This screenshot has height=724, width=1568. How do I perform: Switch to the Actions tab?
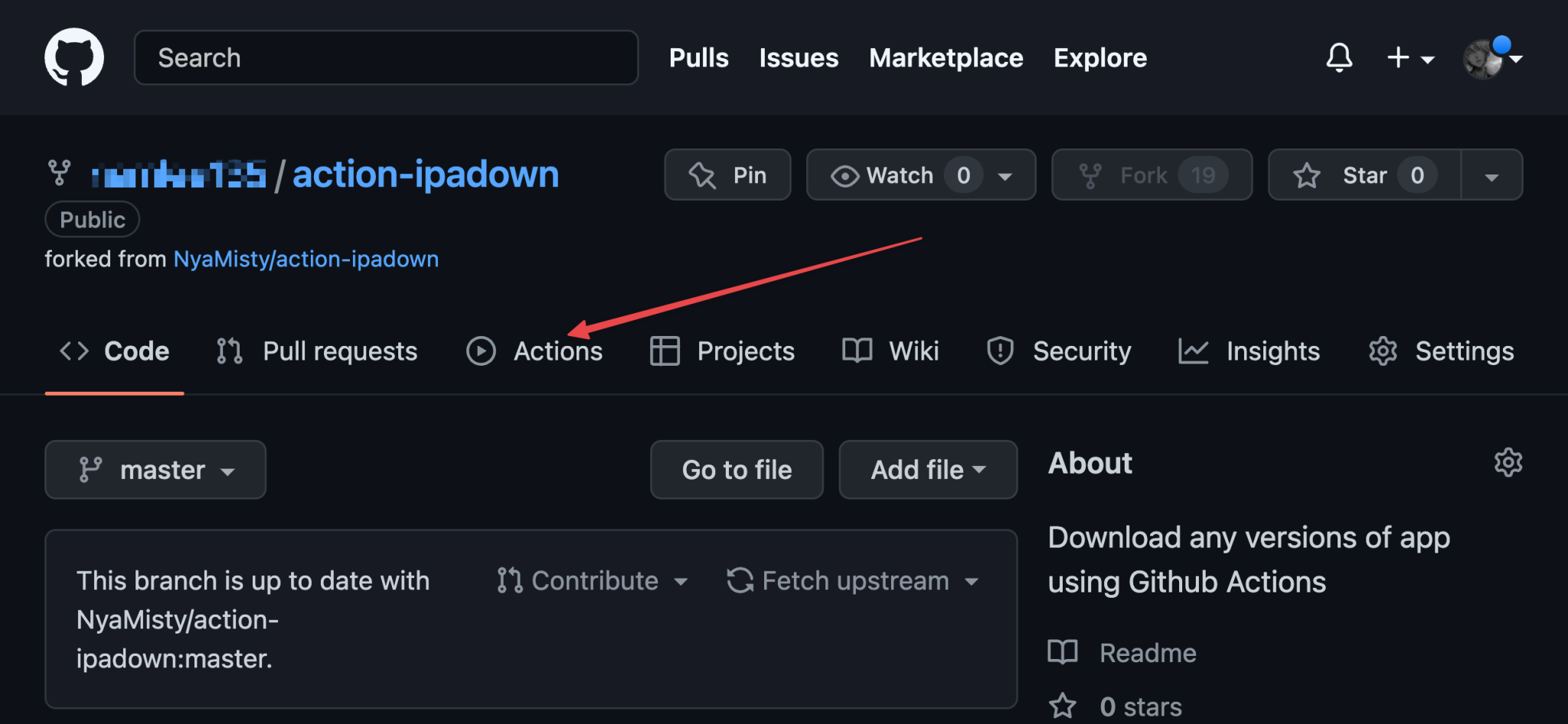(x=534, y=351)
